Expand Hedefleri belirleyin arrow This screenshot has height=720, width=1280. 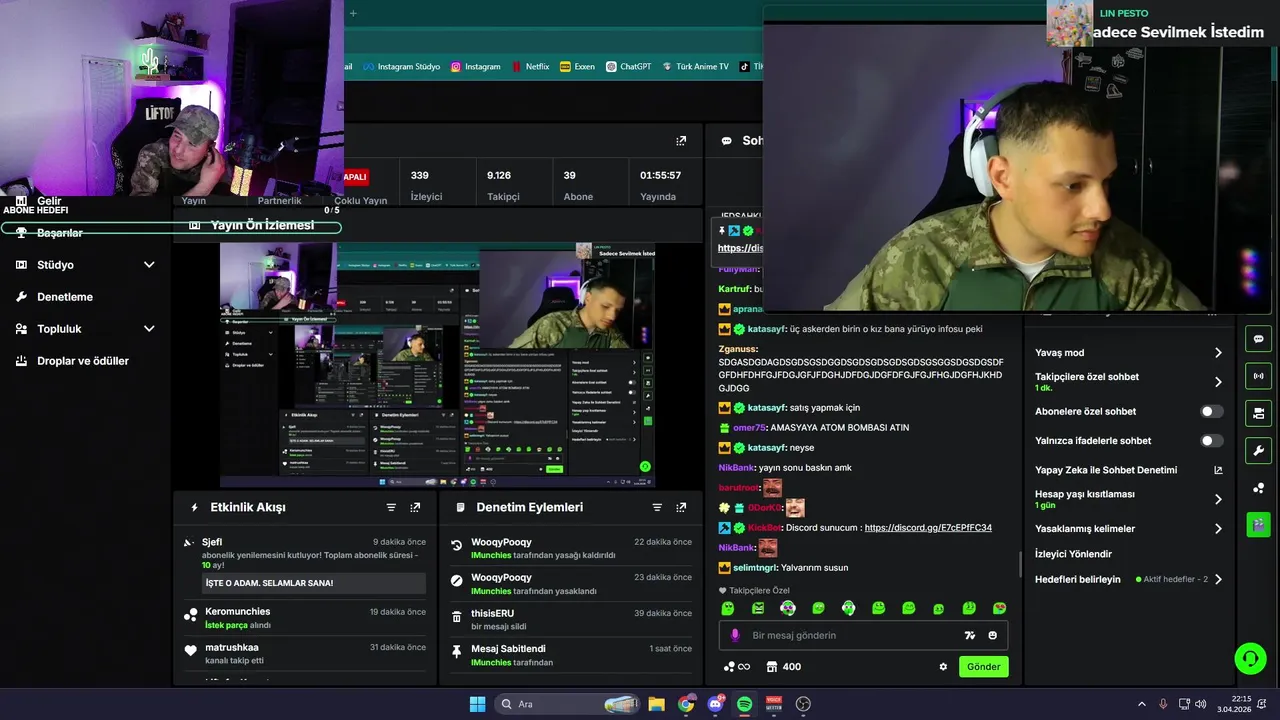(x=1218, y=579)
